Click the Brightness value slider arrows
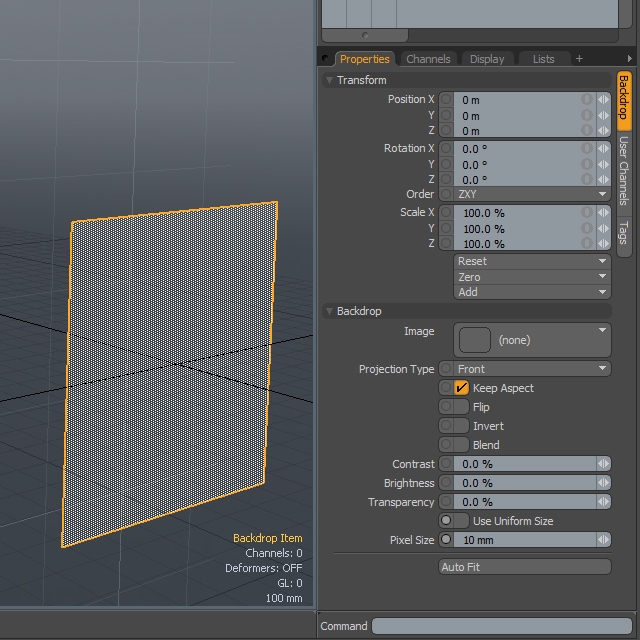640x640 pixels. pyautogui.click(x=604, y=482)
